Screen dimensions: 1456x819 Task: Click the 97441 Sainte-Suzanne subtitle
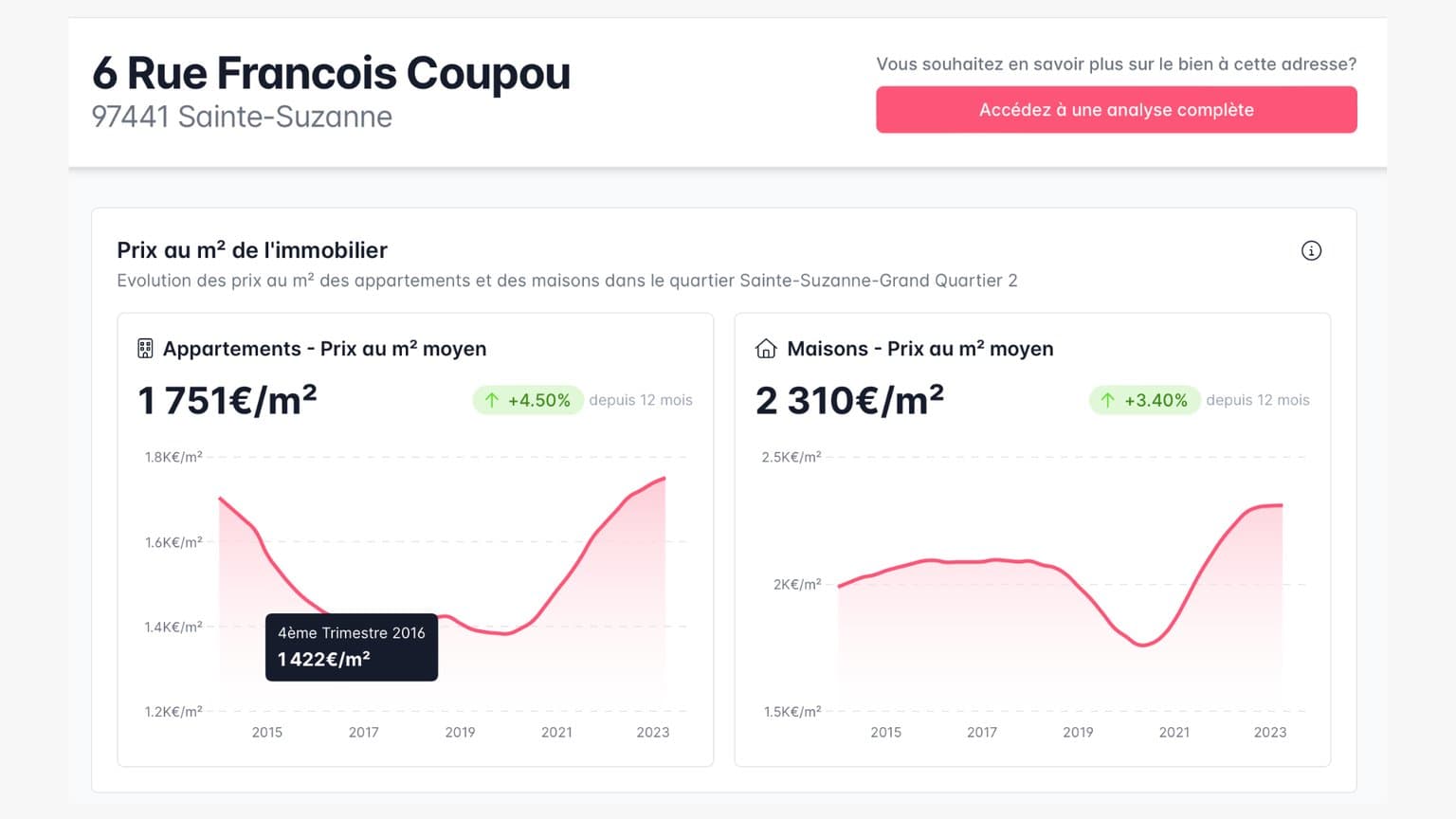[x=242, y=117]
